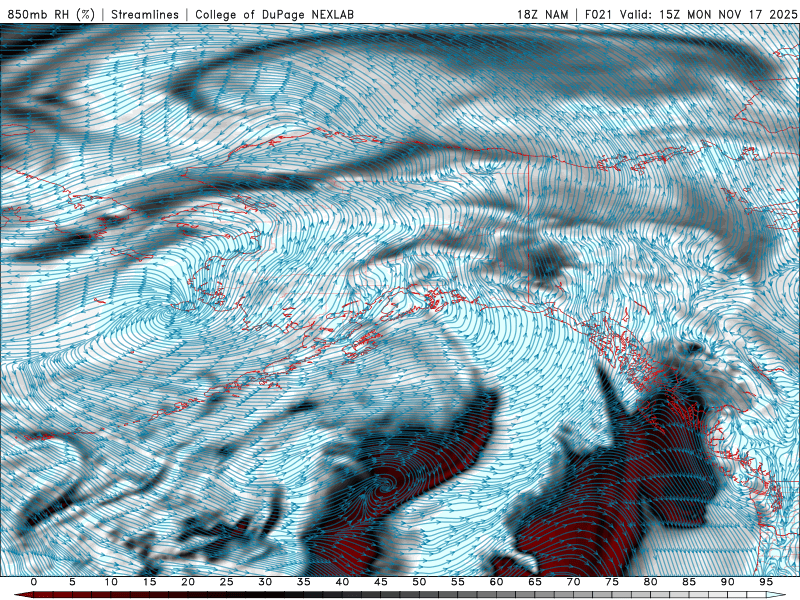Image resolution: width=800 pixels, height=600 pixels.
Task: Select the '10' scale label
Action: pos(111,582)
